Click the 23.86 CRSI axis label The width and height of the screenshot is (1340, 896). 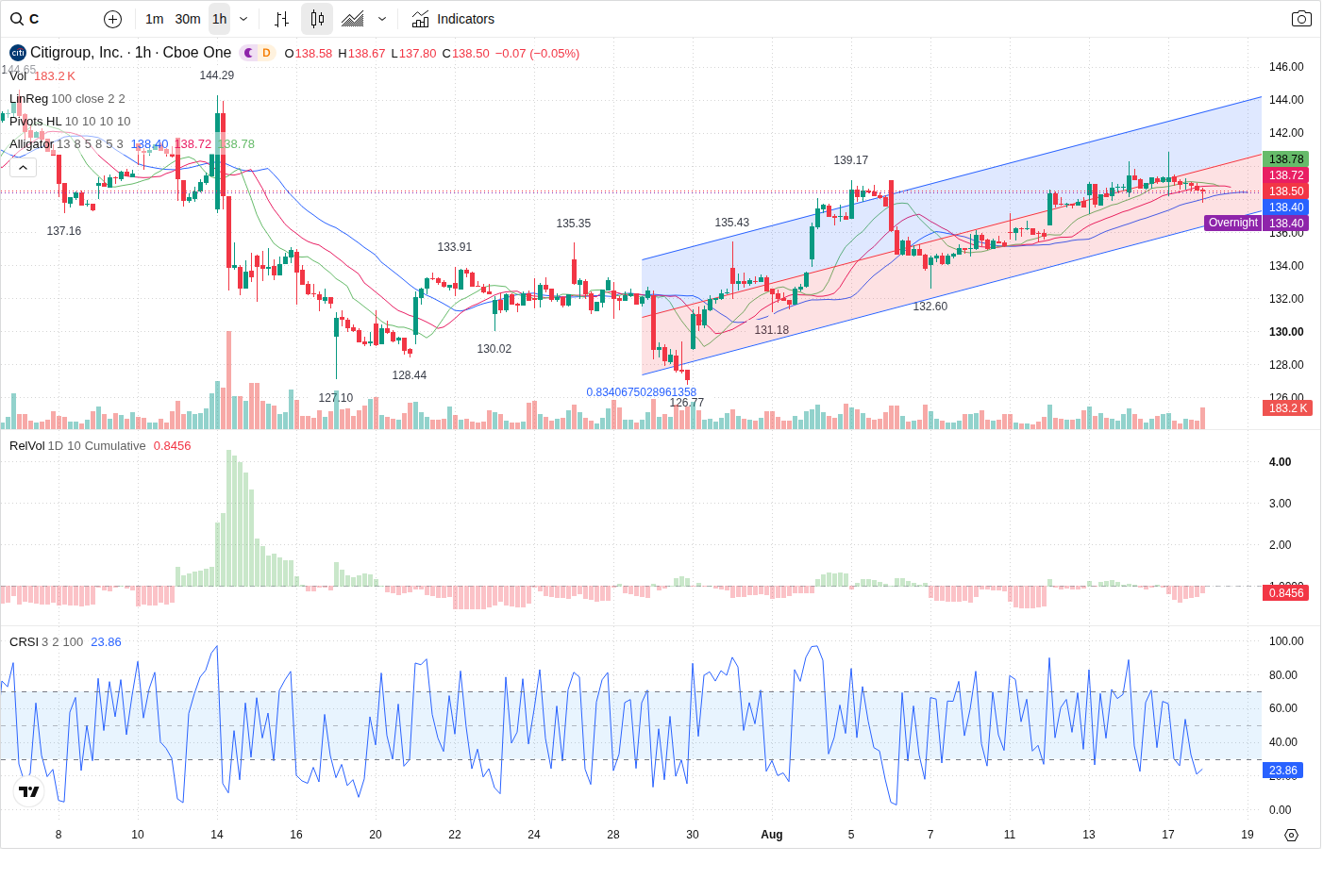coord(1282,771)
